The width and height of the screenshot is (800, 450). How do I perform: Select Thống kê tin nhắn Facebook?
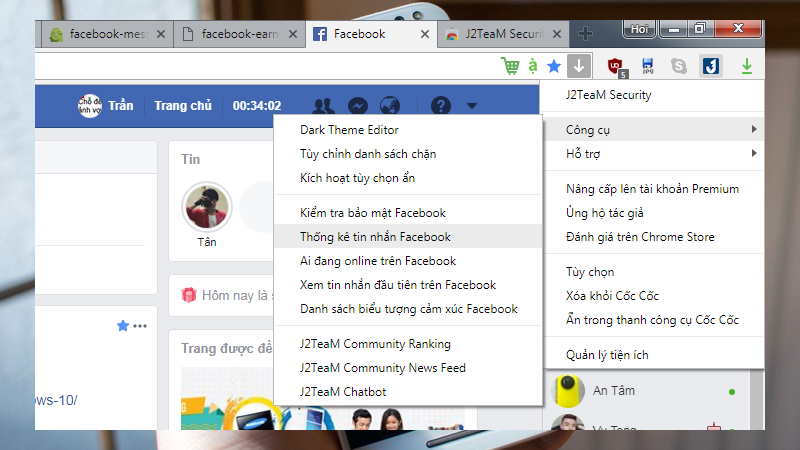pos(375,237)
